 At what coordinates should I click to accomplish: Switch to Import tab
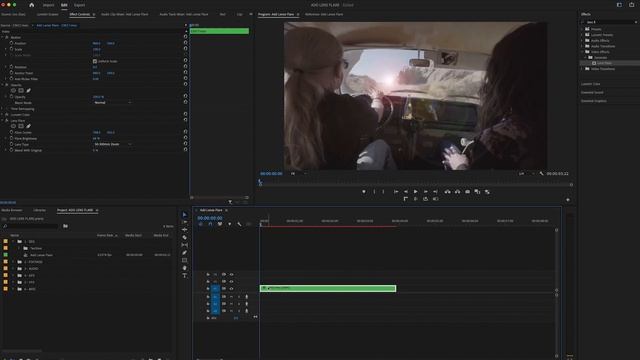tap(48, 5)
